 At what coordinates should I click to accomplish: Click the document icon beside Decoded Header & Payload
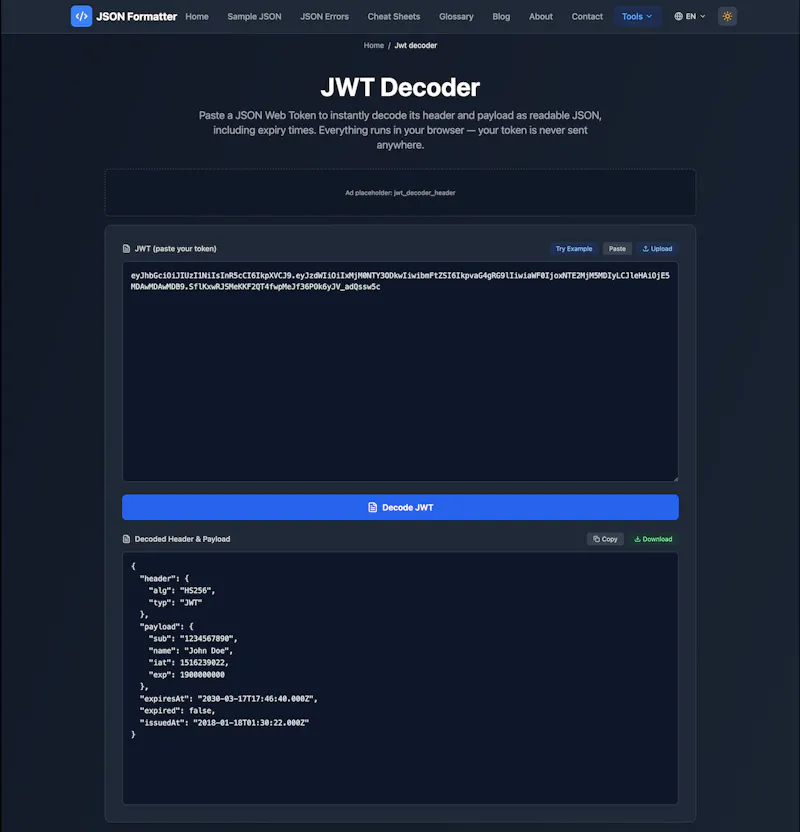click(x=126, y=539)
